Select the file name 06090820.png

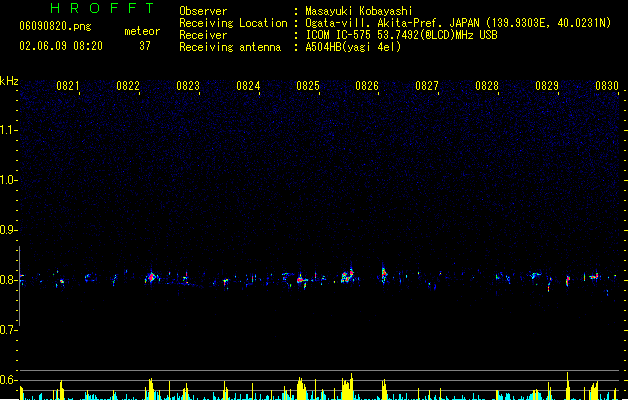55,26
